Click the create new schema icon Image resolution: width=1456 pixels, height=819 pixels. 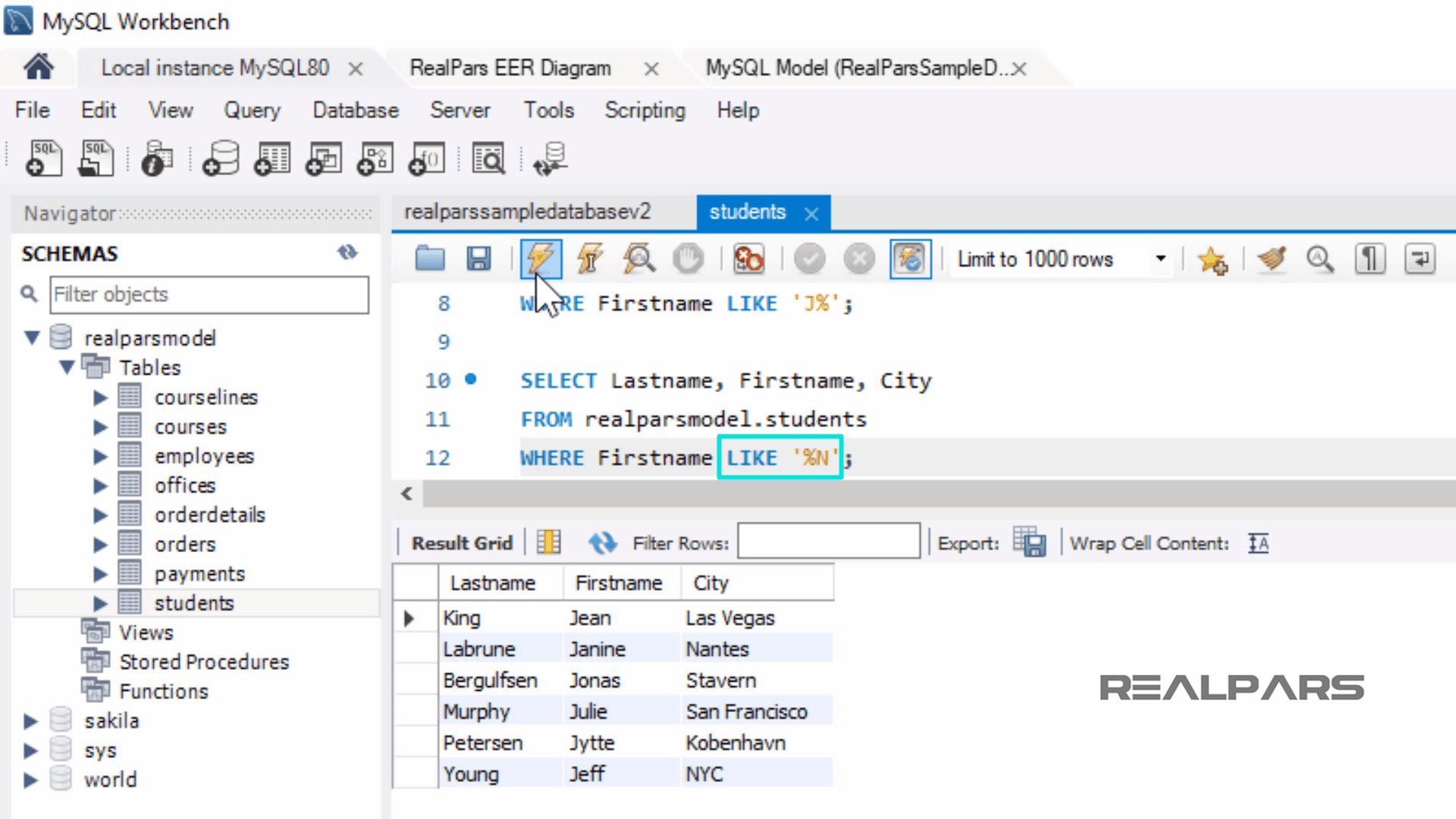(221, 158)
